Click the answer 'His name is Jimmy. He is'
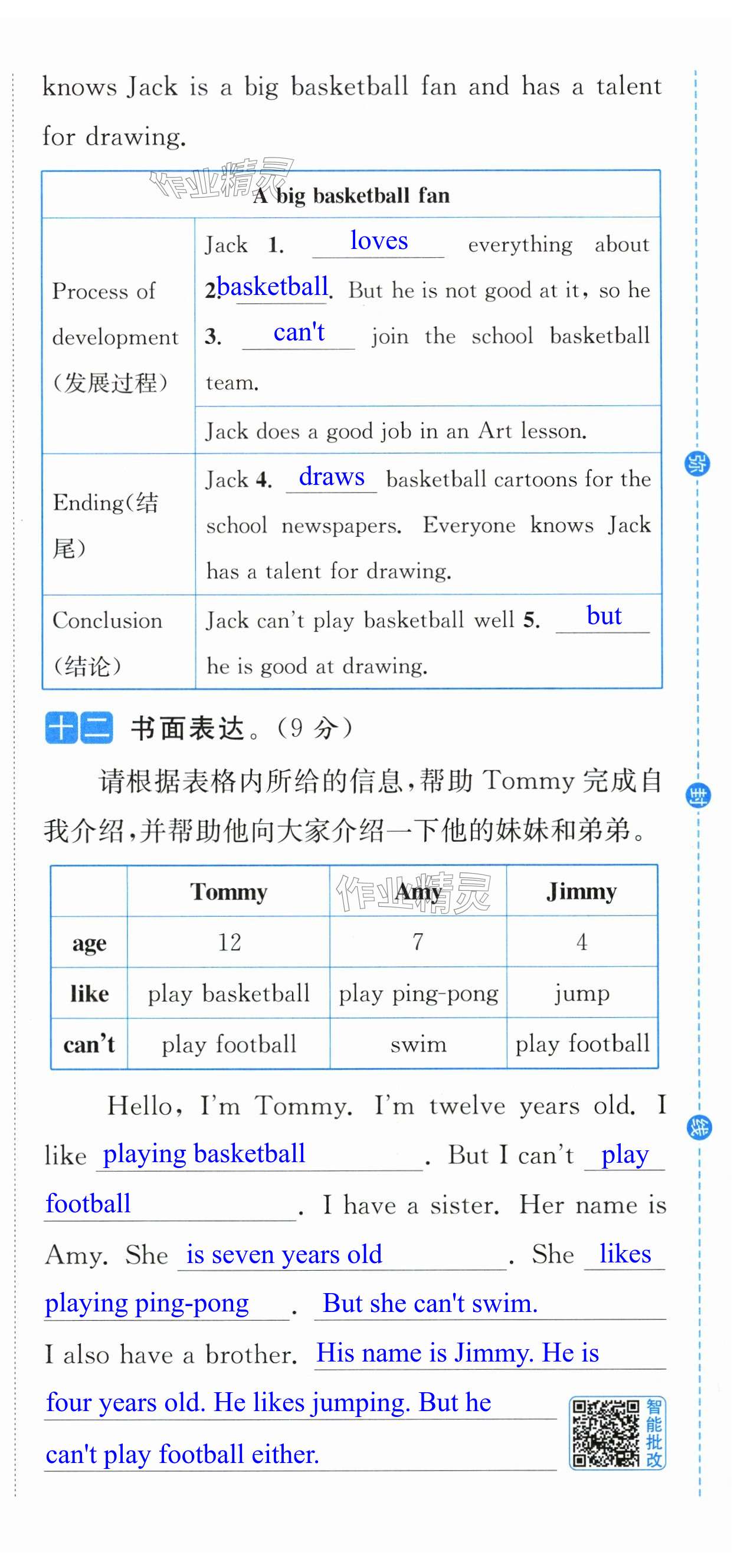 457,1354
